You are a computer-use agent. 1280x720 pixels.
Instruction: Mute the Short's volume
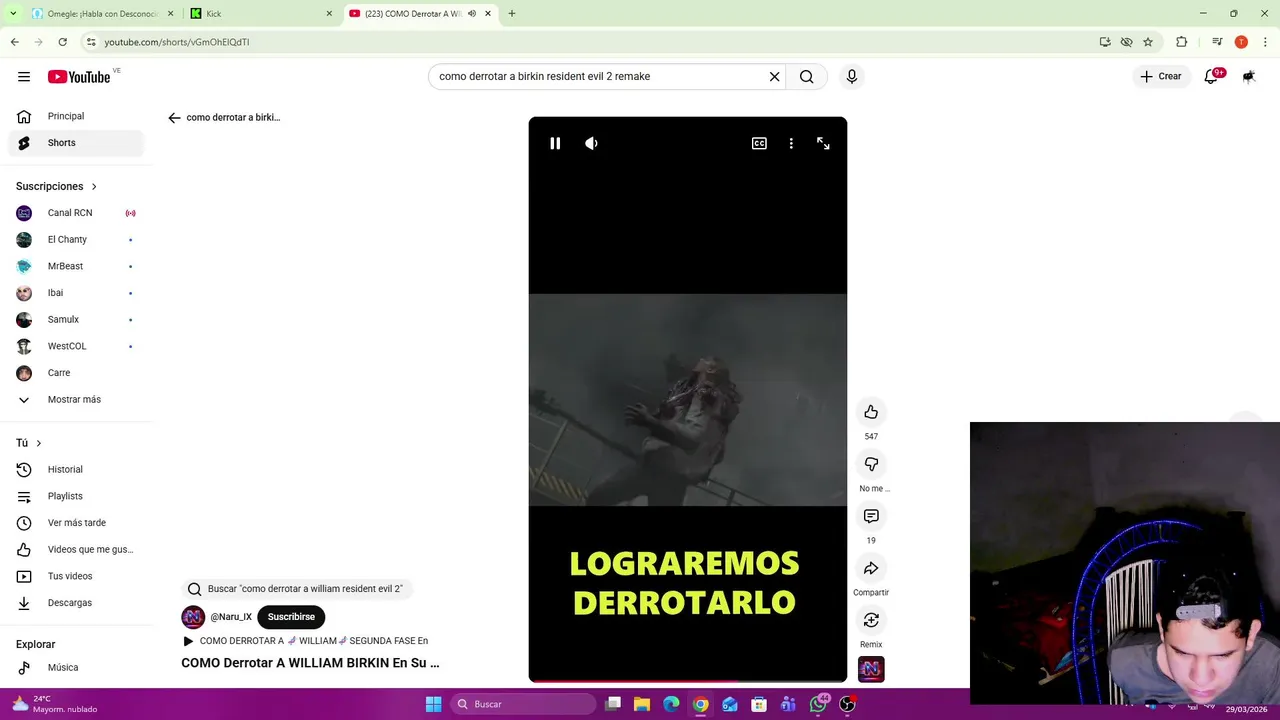click(591, 143)
